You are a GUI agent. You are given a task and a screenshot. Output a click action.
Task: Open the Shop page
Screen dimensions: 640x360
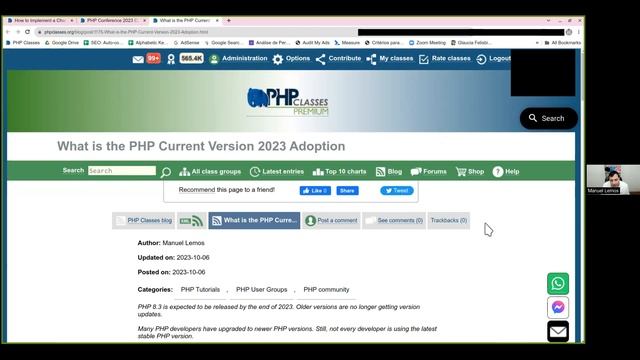click(x=470, y=172)
